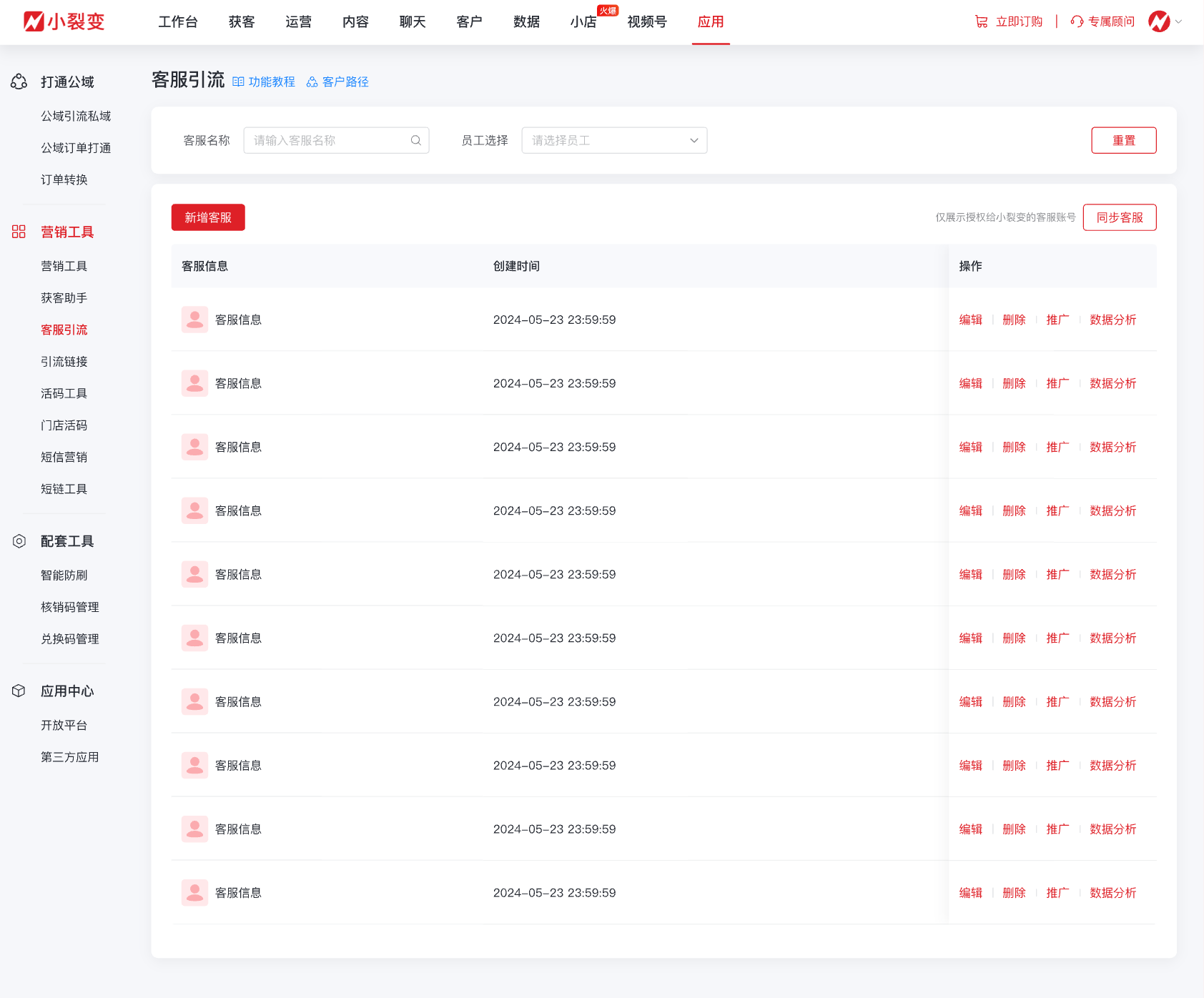This screenshot has height=998, width=1204.
Task: Select 引流链接 in the sidebar
Action: coord(64,362)
